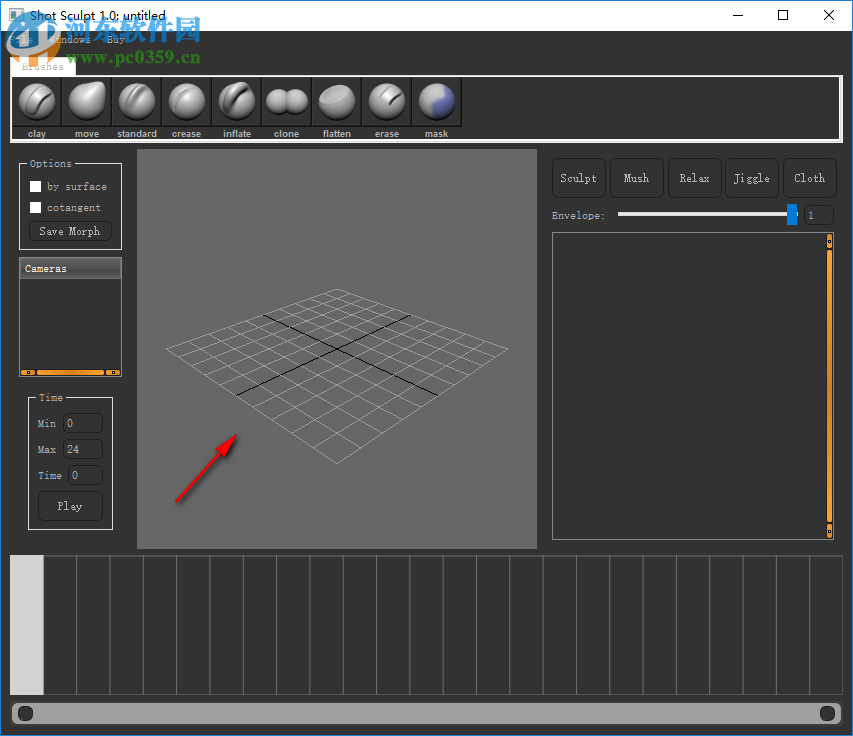Image resolution: width=853 pixels, height=736 pixels.
Task: Select the mask brush
Action: pos(437,102)
